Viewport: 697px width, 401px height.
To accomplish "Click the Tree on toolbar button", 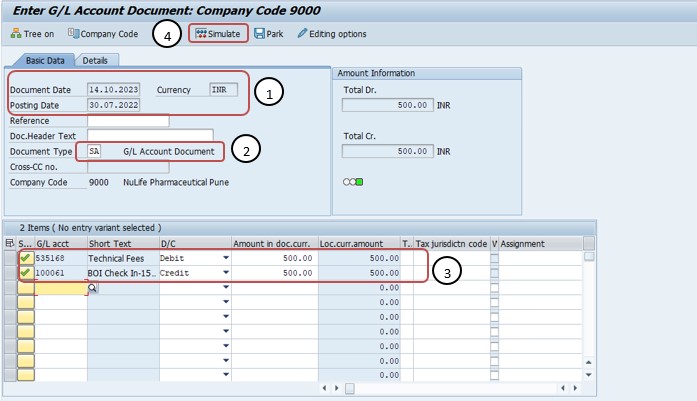I will point(32,34).
